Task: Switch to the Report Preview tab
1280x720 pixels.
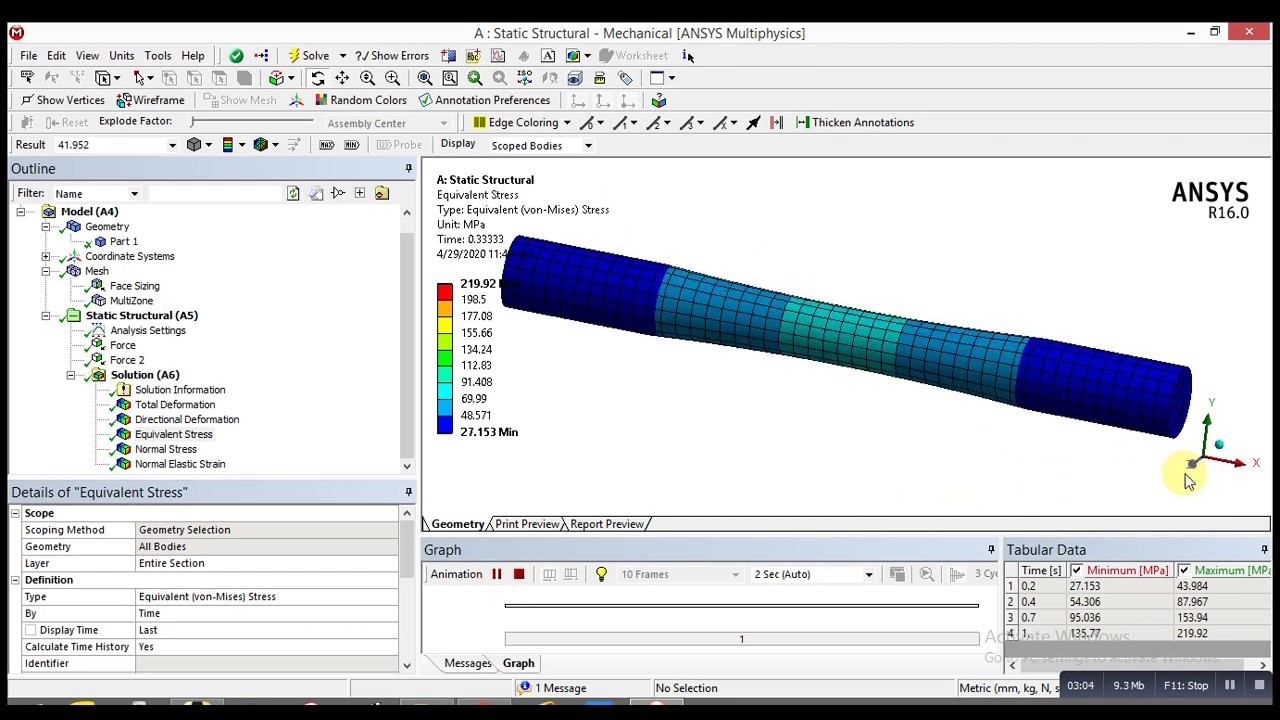Action: [606, 524]
